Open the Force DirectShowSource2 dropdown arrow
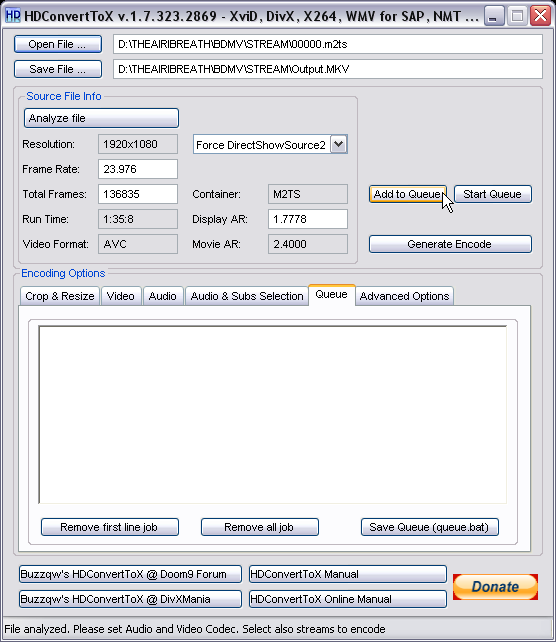The image size is (556, 642). point(339,144)
